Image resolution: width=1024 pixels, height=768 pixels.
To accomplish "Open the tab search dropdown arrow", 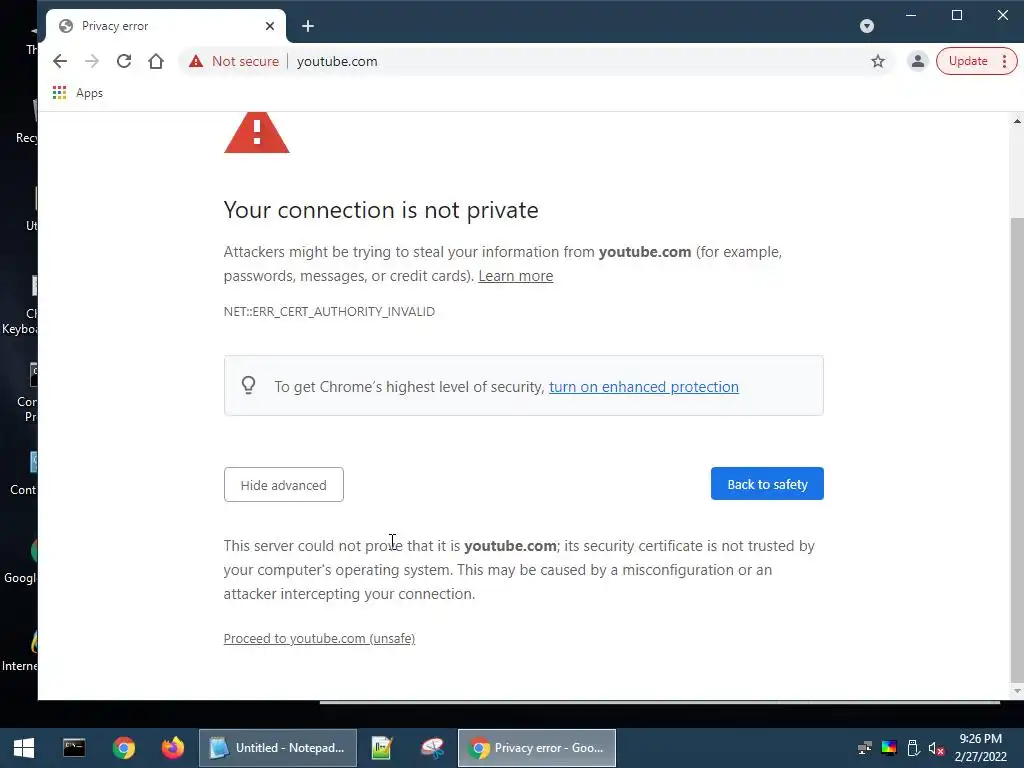I will tap(867, 26).
